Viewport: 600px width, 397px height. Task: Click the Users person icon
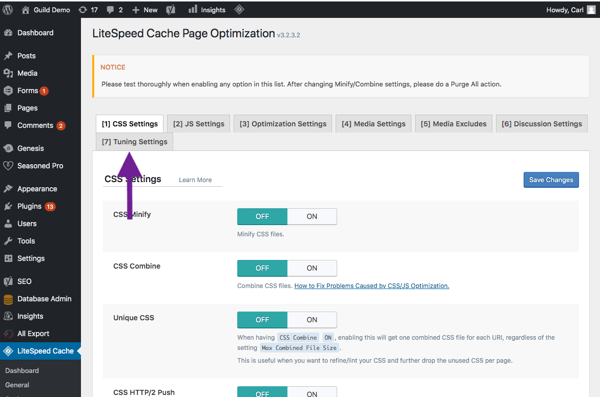point(8,224)
